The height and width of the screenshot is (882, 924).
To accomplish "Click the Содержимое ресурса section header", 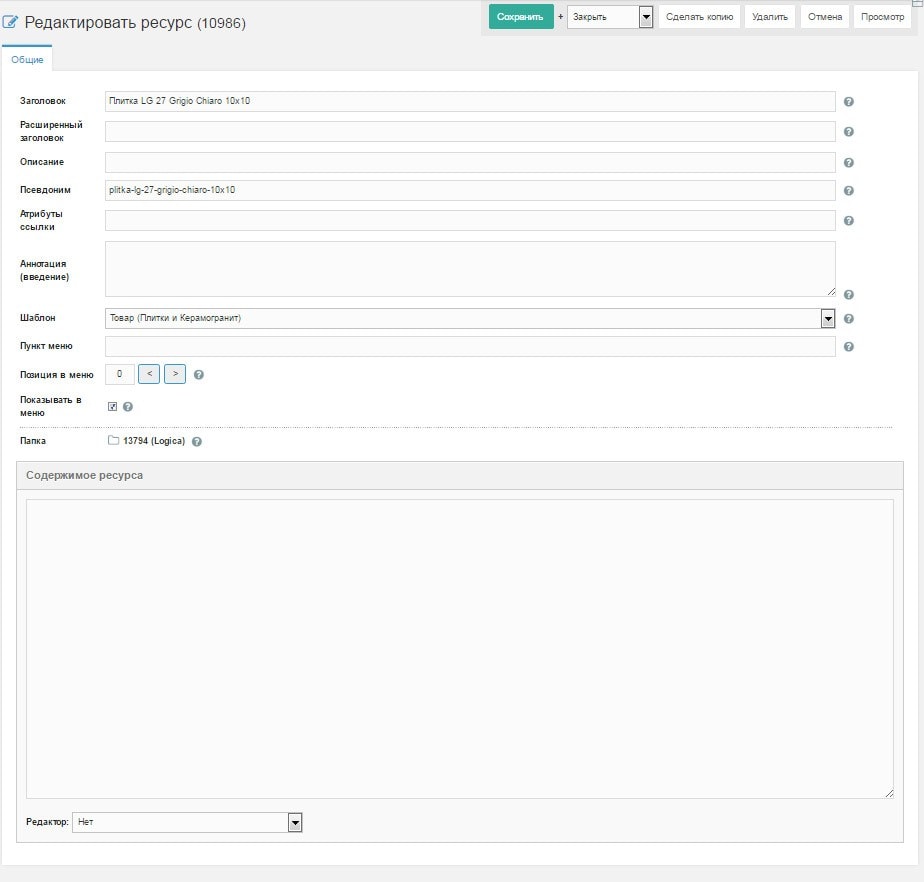I will pos(460,475).
